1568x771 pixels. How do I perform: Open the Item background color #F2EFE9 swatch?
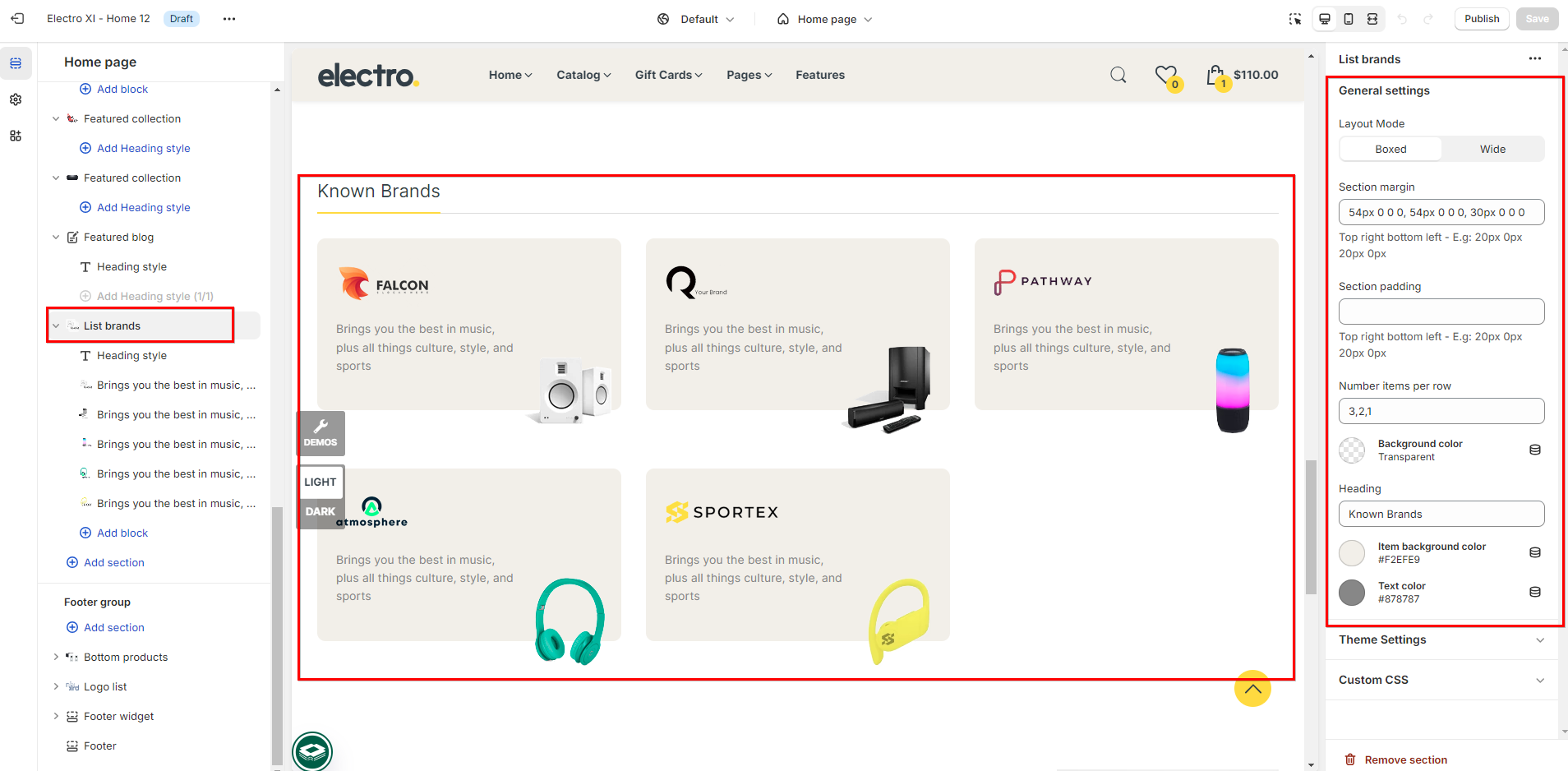click(1352, 552)
